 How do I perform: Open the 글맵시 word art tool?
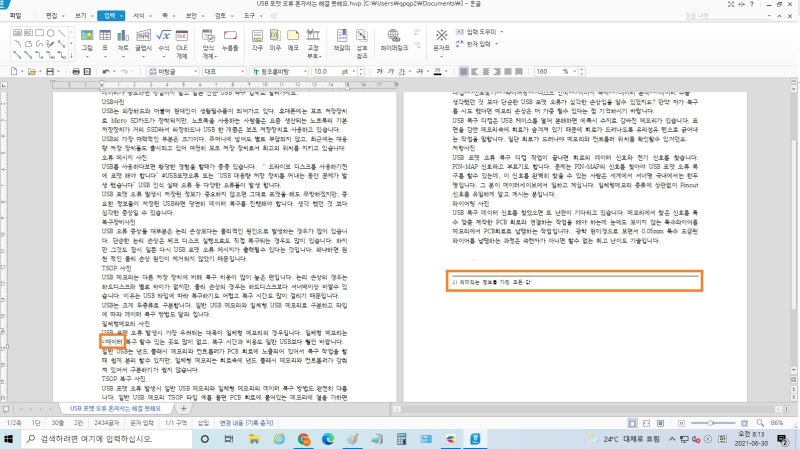point(143,40)
